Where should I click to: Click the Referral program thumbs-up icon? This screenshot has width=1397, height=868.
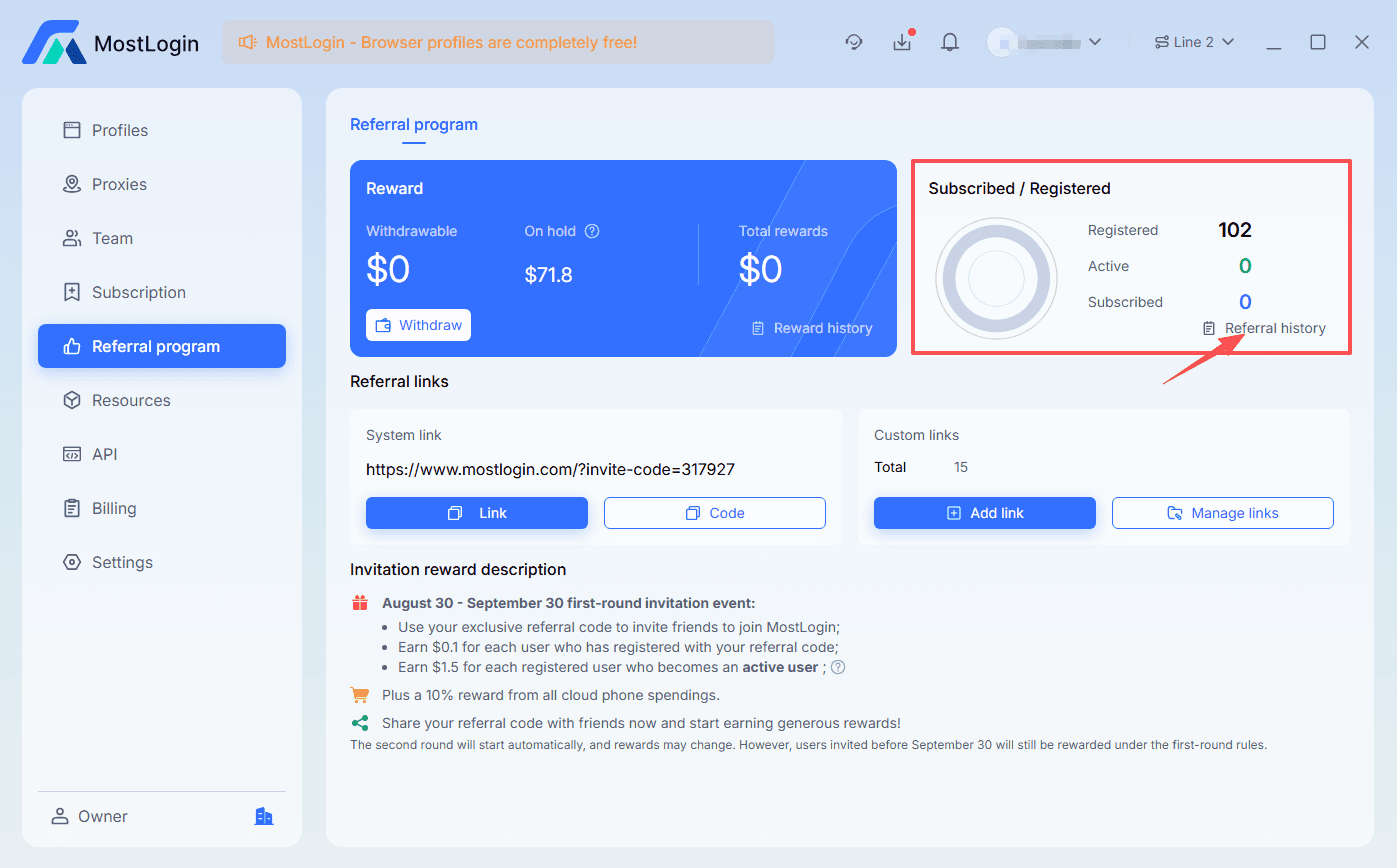point(71,346)
